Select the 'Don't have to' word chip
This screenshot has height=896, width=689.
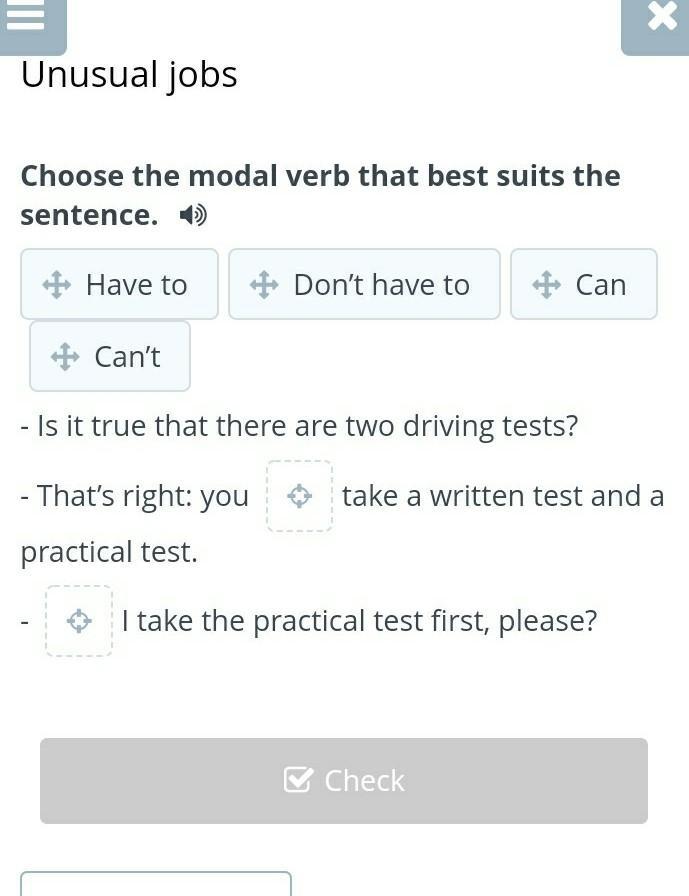(x=364, y=284)
